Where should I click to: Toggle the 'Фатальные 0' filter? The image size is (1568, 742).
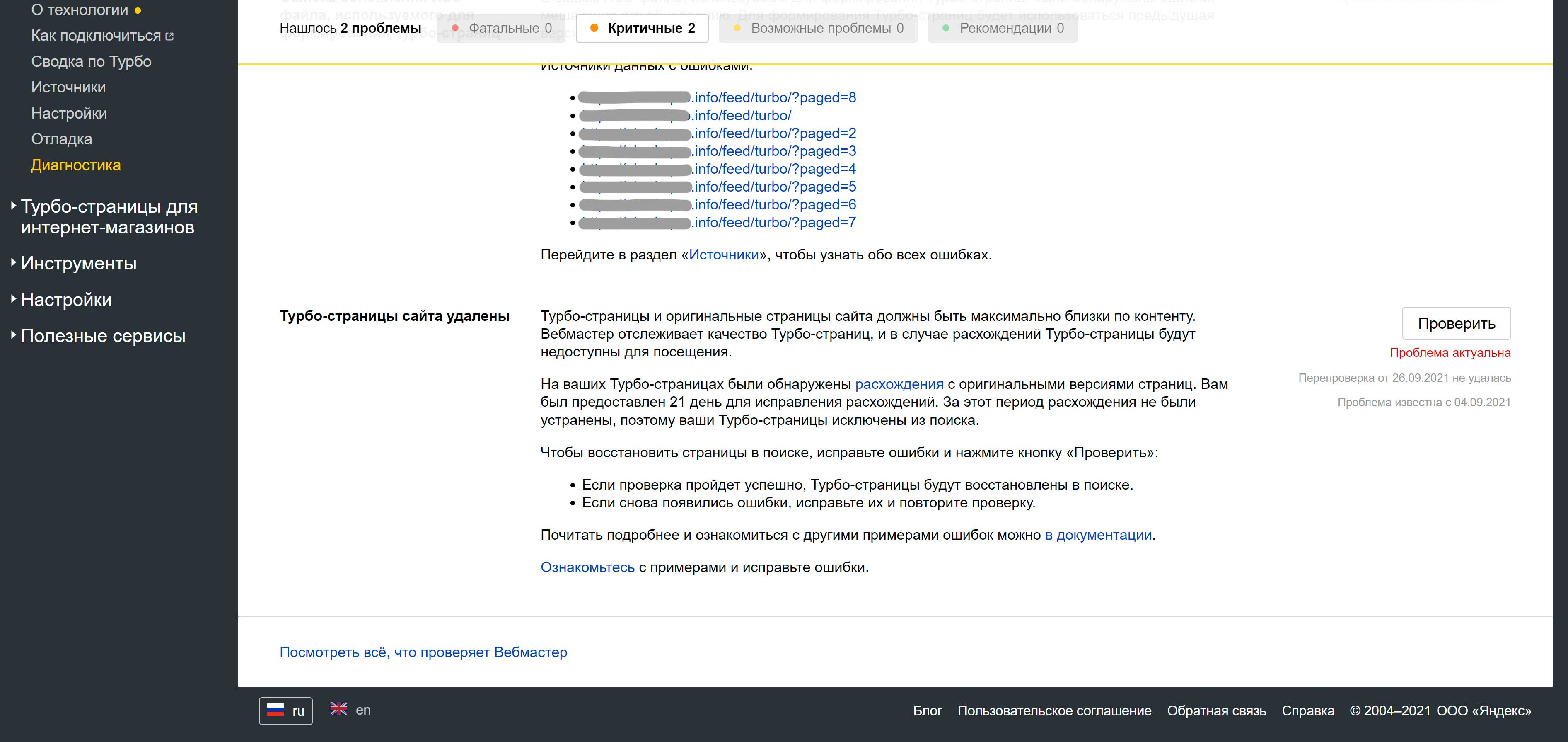pos(502,28)
